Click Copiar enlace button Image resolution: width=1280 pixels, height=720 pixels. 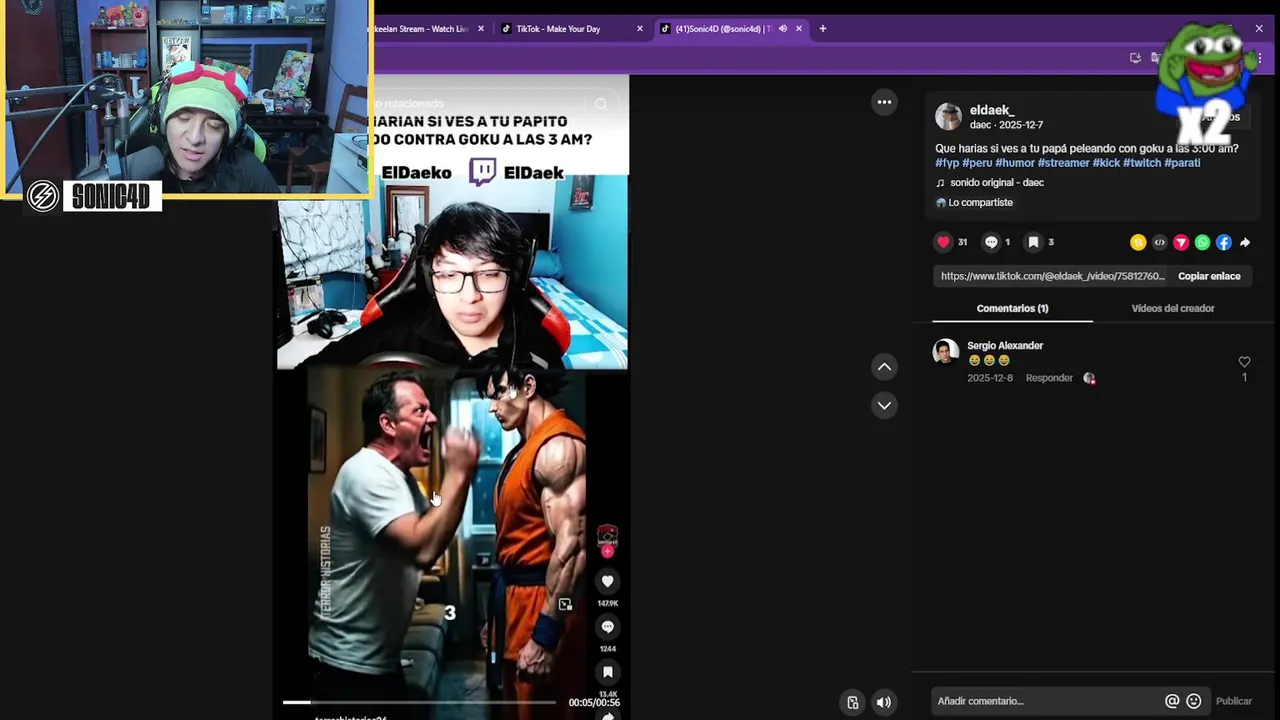pyautogui.click(x=1209, y=276)
